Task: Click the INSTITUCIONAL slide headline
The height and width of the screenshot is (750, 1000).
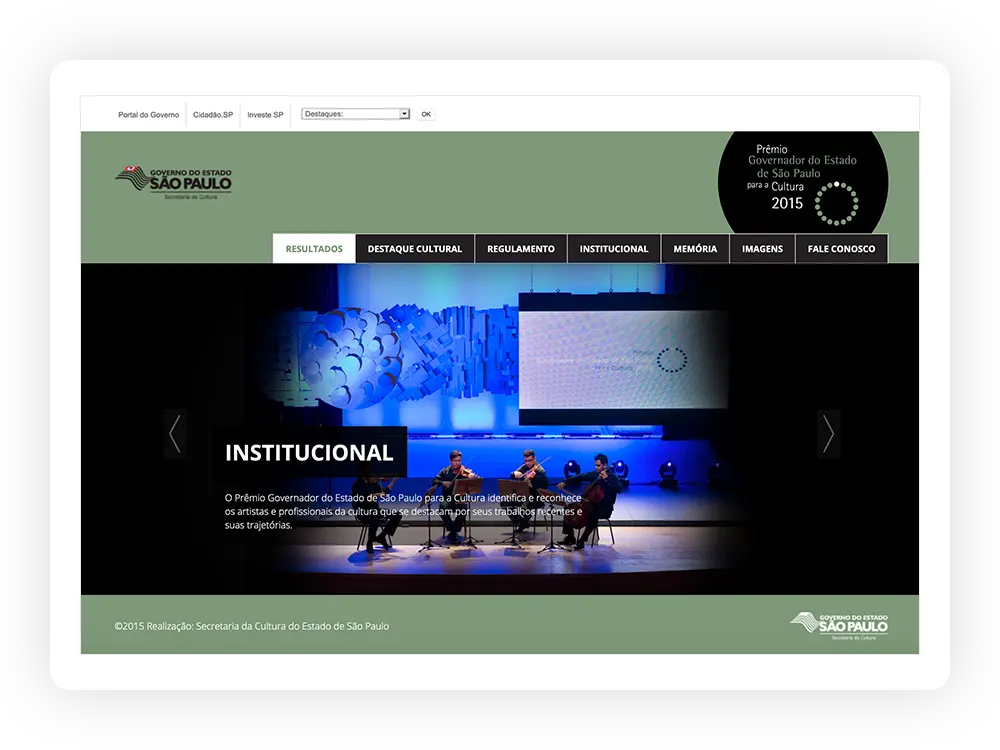Action: 310,452
